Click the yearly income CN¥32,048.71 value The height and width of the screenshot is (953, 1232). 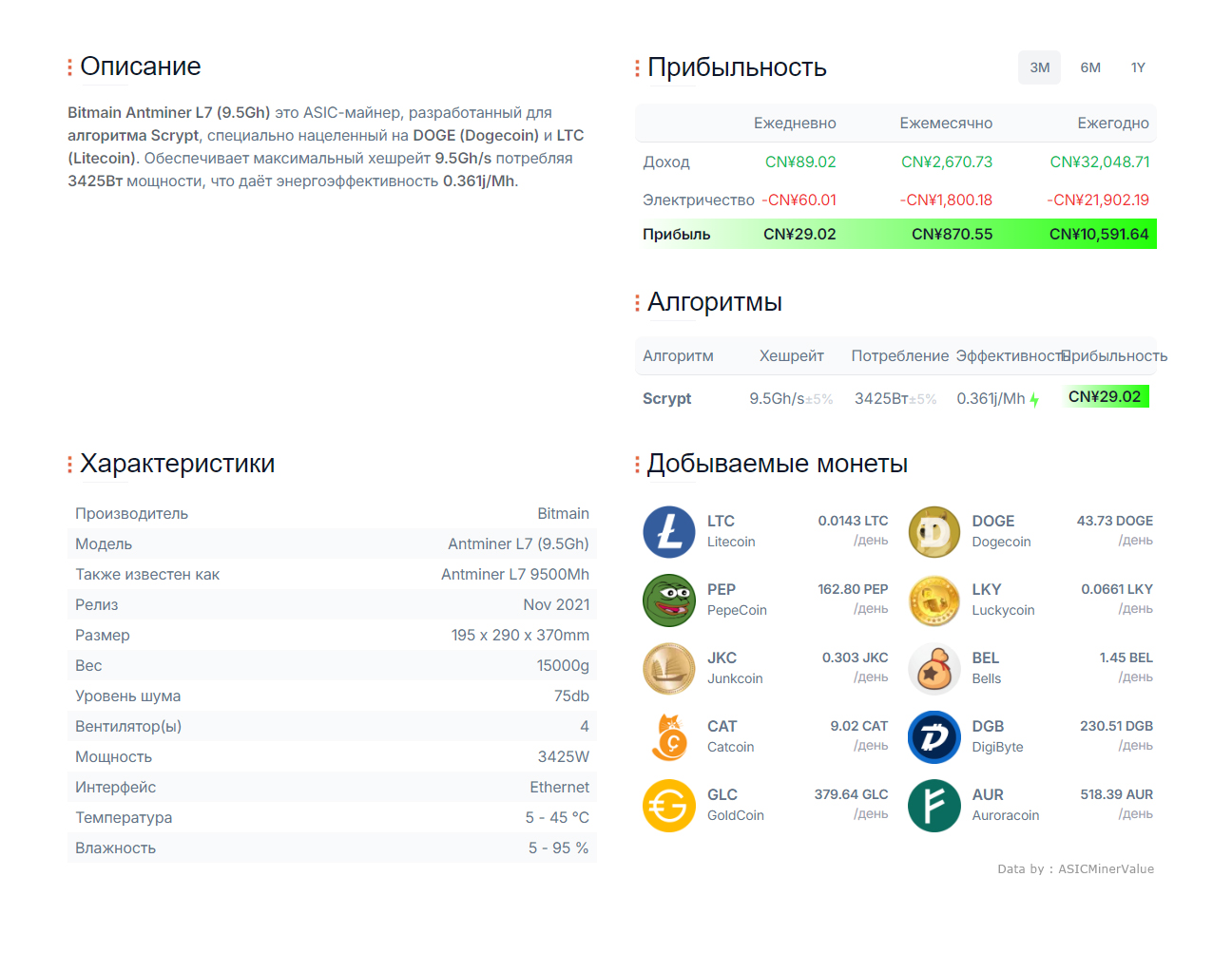(x=1100, y=162)
